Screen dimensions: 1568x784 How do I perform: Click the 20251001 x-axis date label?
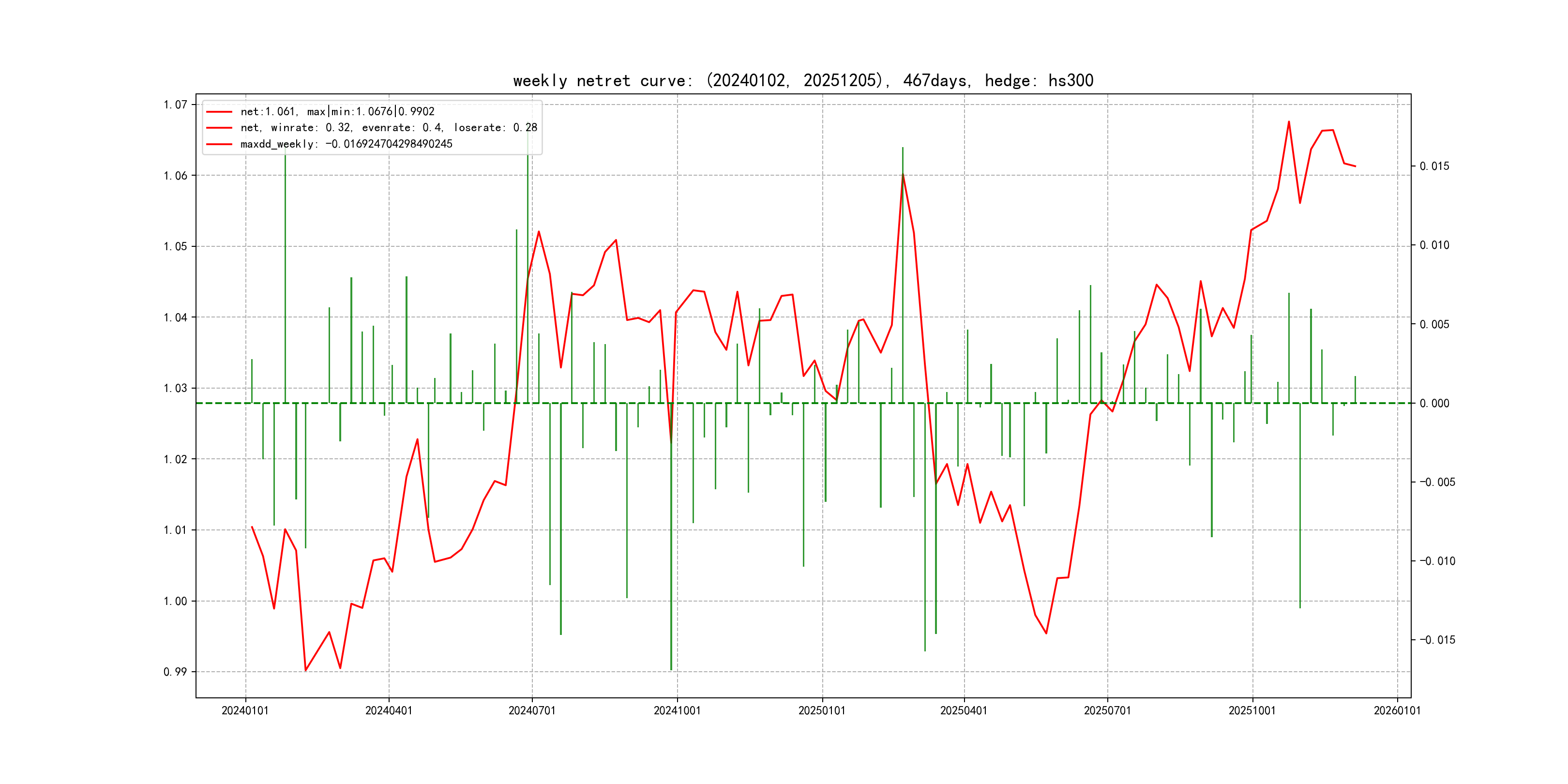(1252, 711)
